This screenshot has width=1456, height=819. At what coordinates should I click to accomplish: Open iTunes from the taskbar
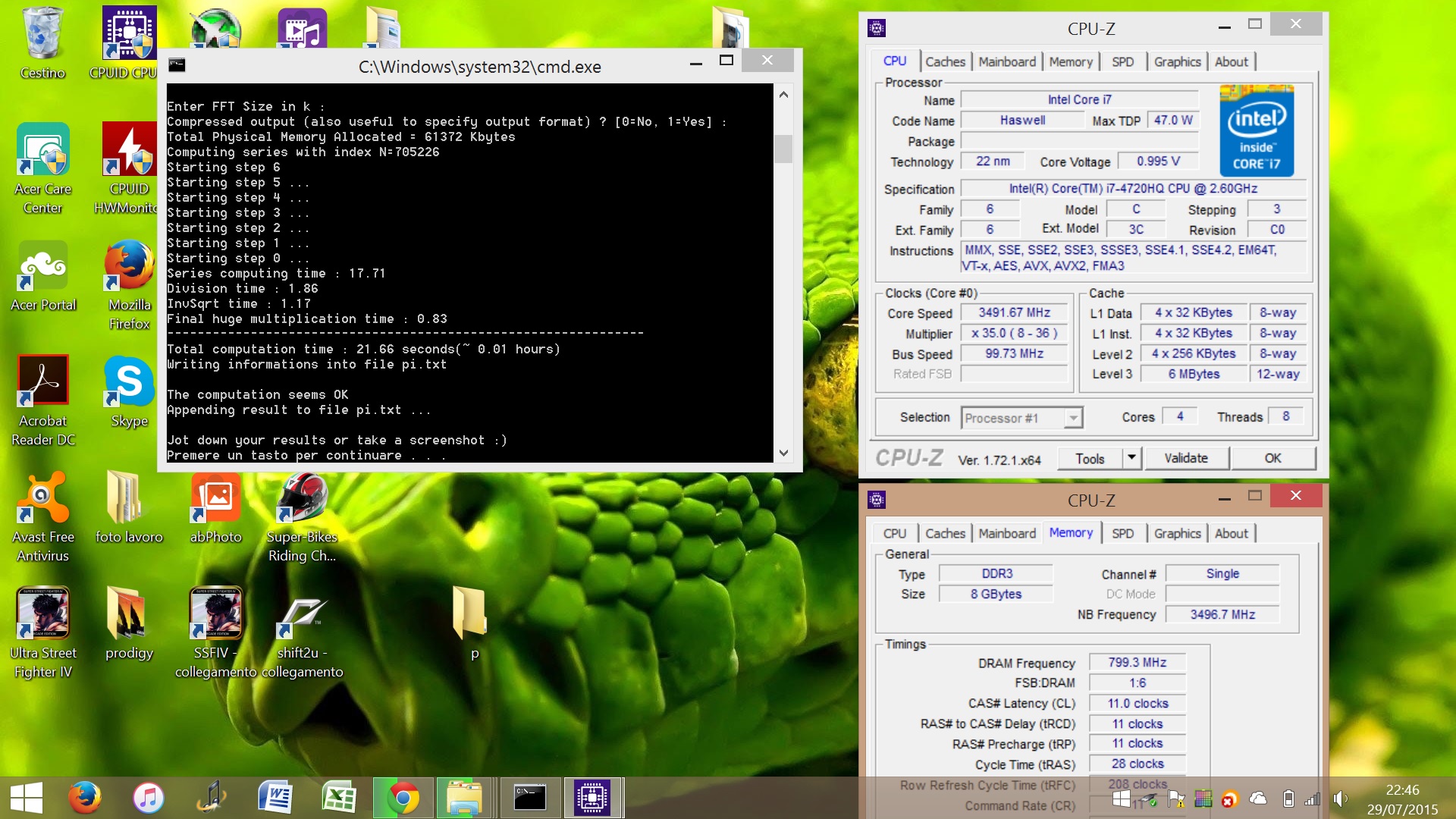click(148, 798)
